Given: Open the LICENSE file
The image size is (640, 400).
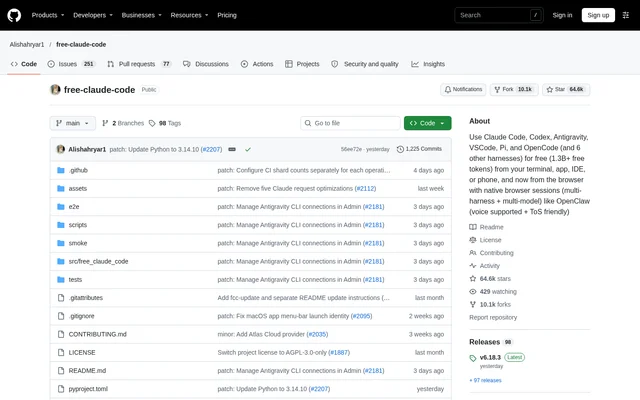Looking at the screenshot, I should point(82,353).
